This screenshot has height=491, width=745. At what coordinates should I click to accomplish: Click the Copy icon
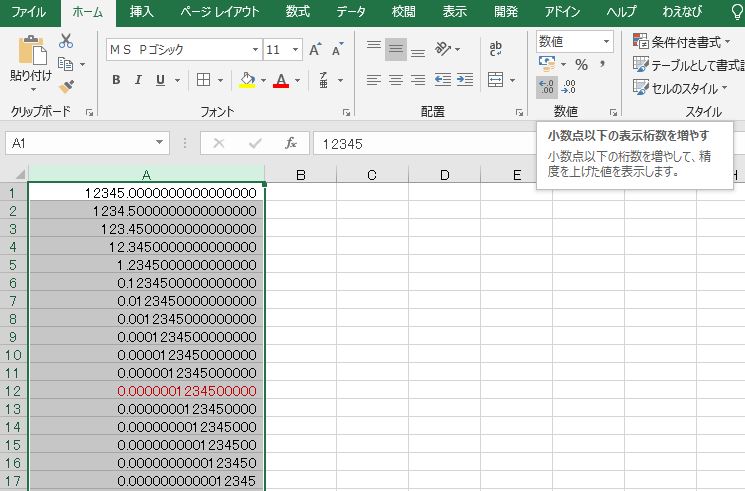coord(66,64)
